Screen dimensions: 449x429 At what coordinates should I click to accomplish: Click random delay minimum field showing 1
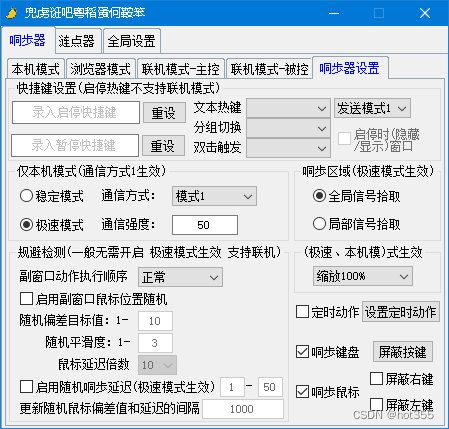point(232,387)
